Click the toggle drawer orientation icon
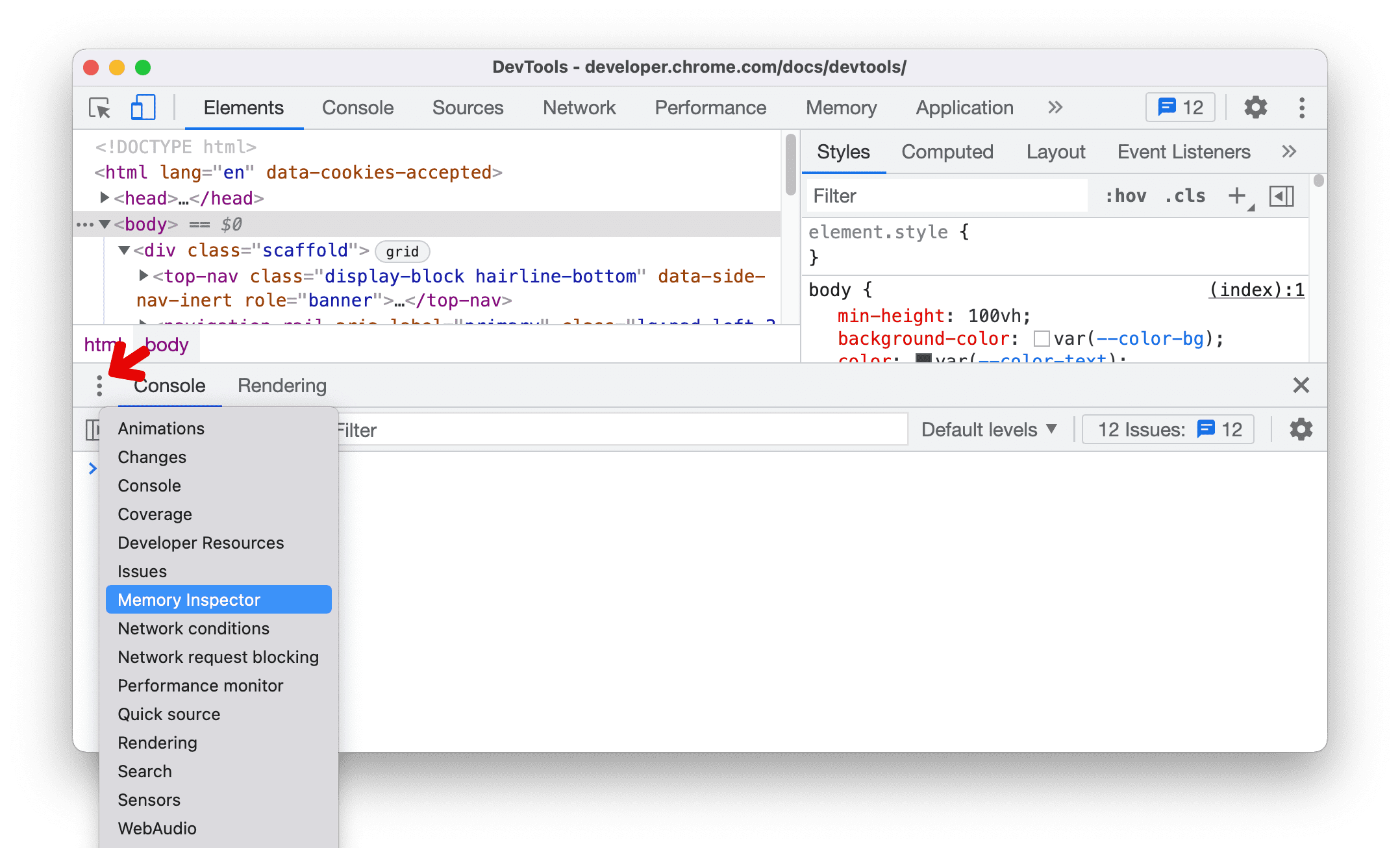 coord(1282,196)
